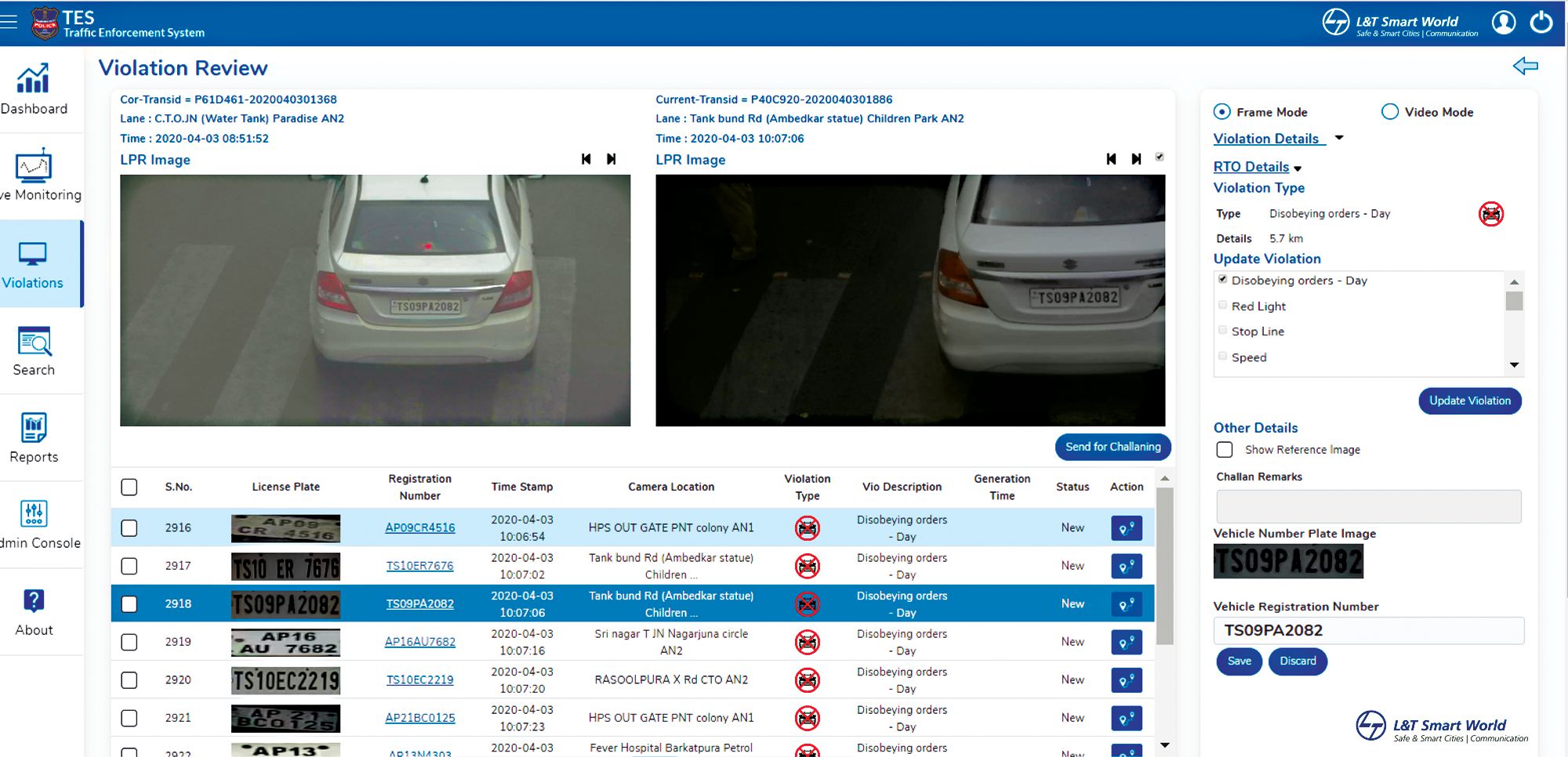Screen dimensions: 1568x757
Task: Click the power logout icon
Action: tap(1541, 22)
